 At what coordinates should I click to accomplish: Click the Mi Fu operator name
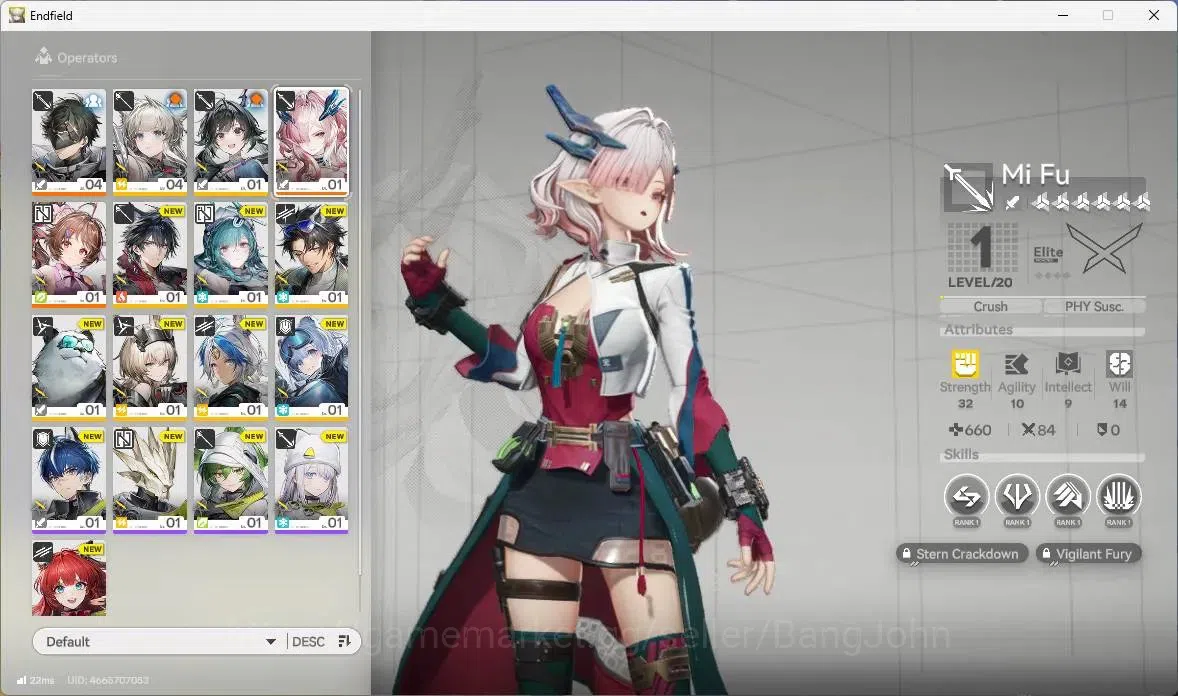click(1035, 174)
